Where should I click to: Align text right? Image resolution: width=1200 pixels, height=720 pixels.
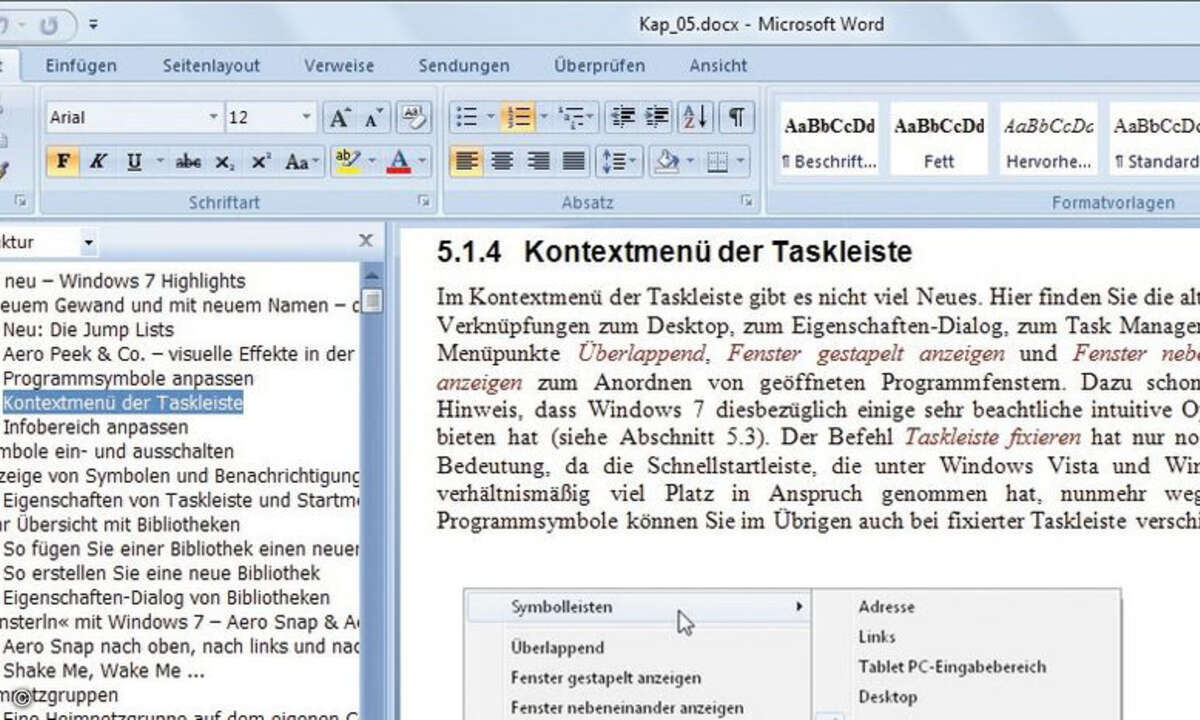(x=538, y=161)
